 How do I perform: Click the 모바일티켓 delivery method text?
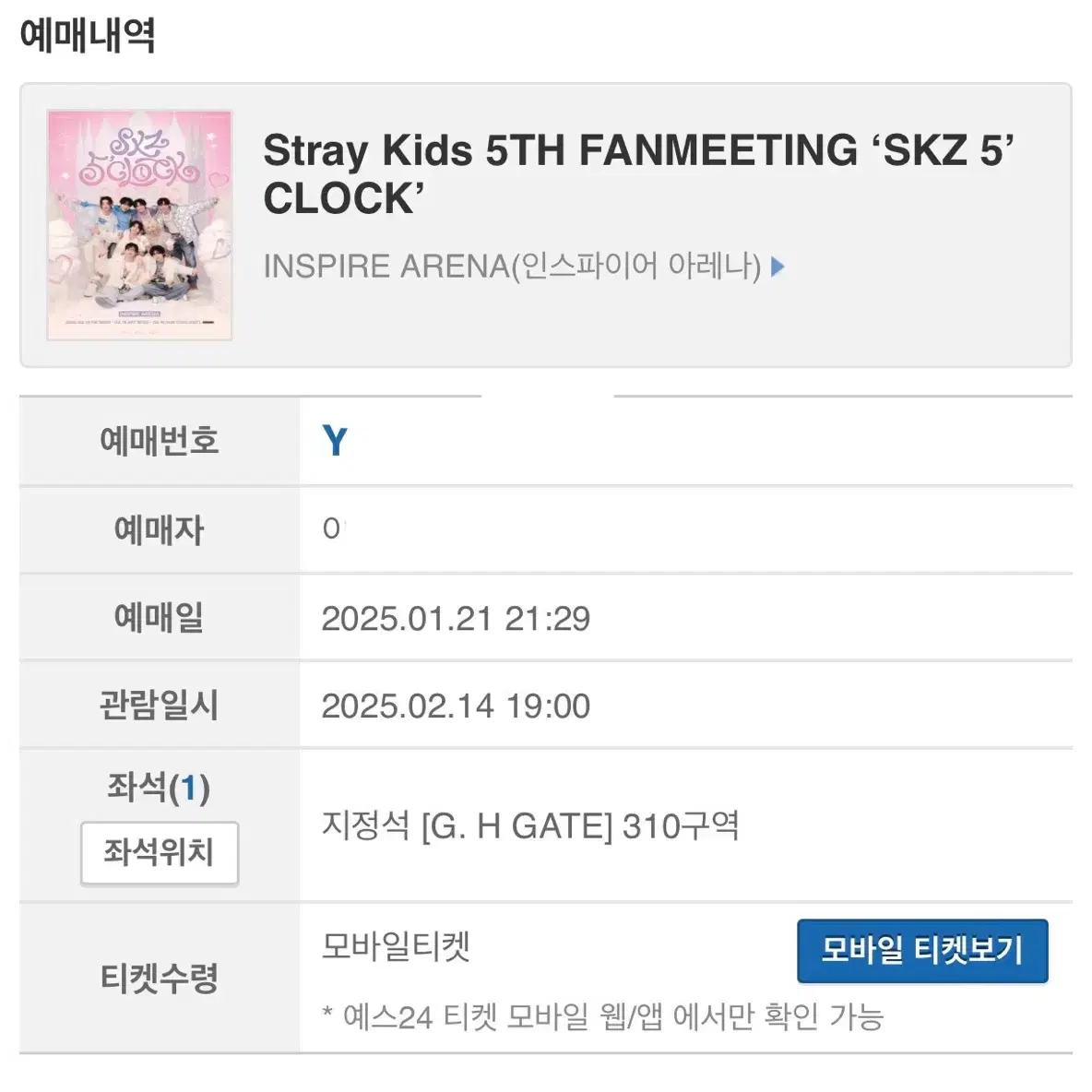pyautogui.click(x=396, y=947)
